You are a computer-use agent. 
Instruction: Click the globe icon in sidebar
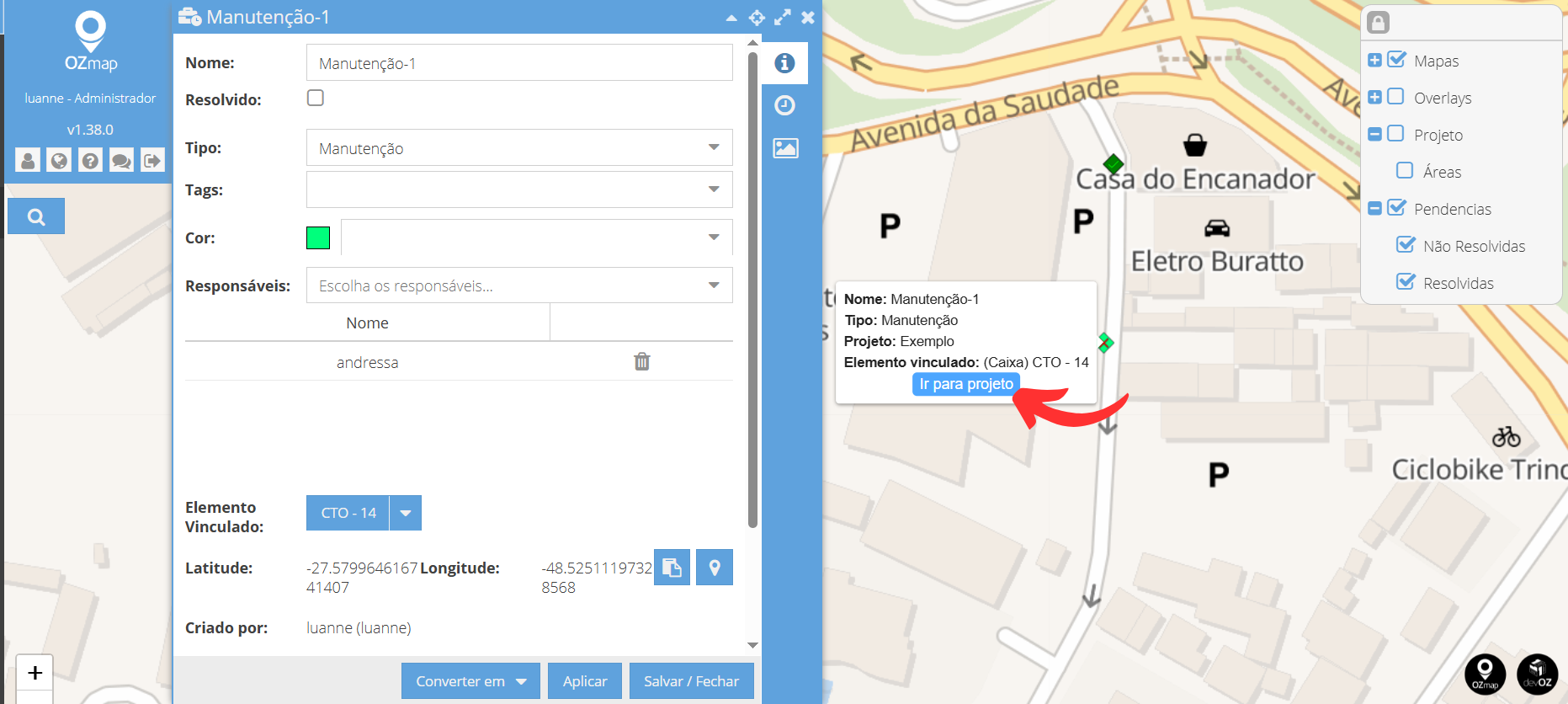point(59,160)
